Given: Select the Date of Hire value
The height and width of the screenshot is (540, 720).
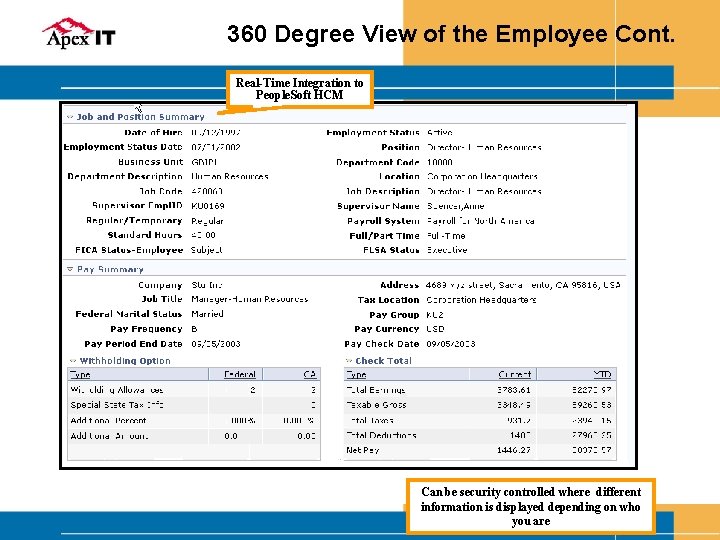Looking at the screenshot, I should point(216,133).
